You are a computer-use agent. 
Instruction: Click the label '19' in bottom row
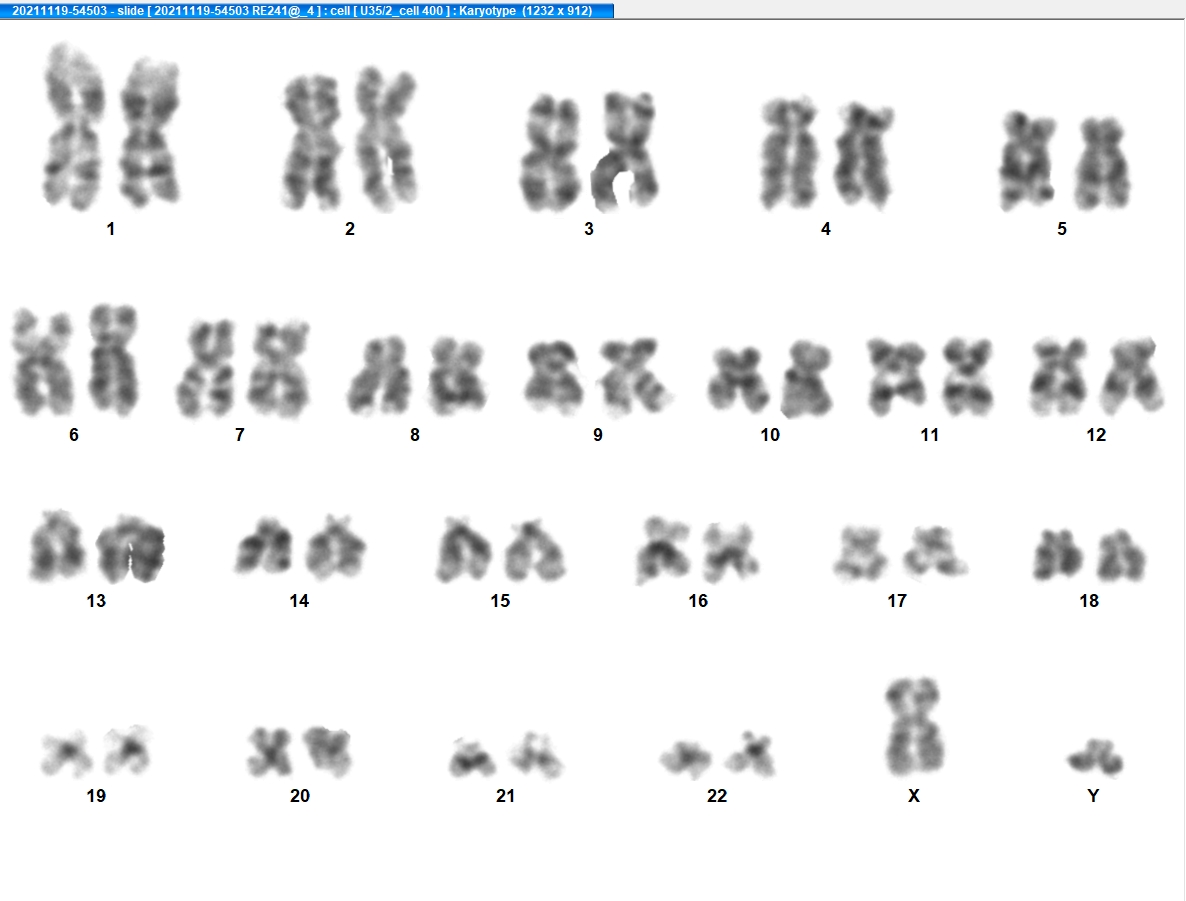(x=96, y=796)
